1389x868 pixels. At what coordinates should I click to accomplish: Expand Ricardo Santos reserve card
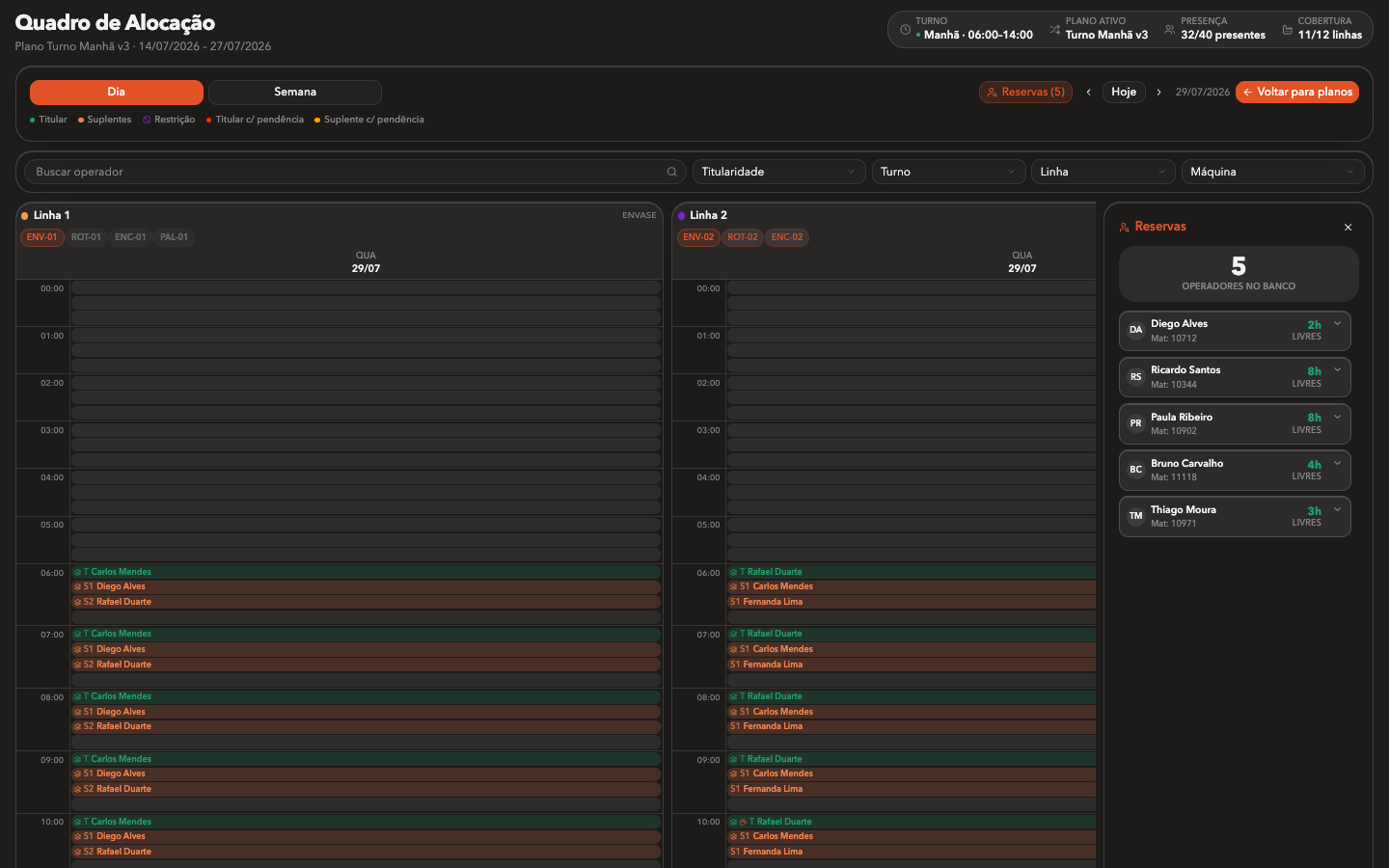1338,370
